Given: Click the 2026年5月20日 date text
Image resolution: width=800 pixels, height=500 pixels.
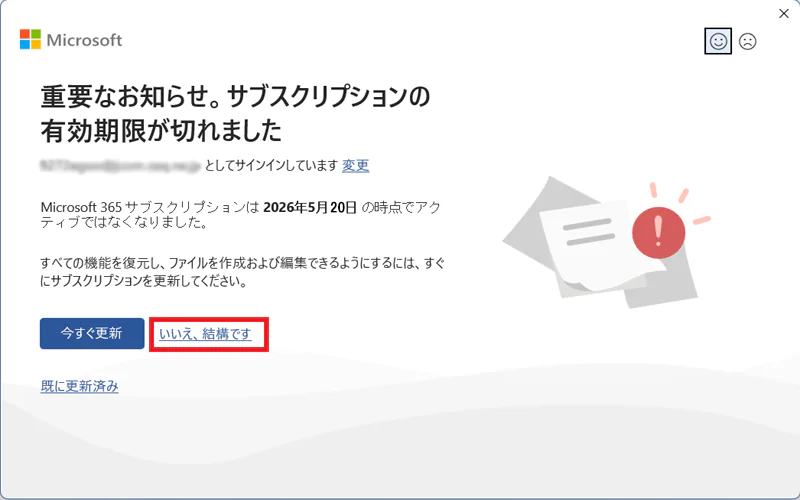Looking at the screenshot, I should [310, 208].
